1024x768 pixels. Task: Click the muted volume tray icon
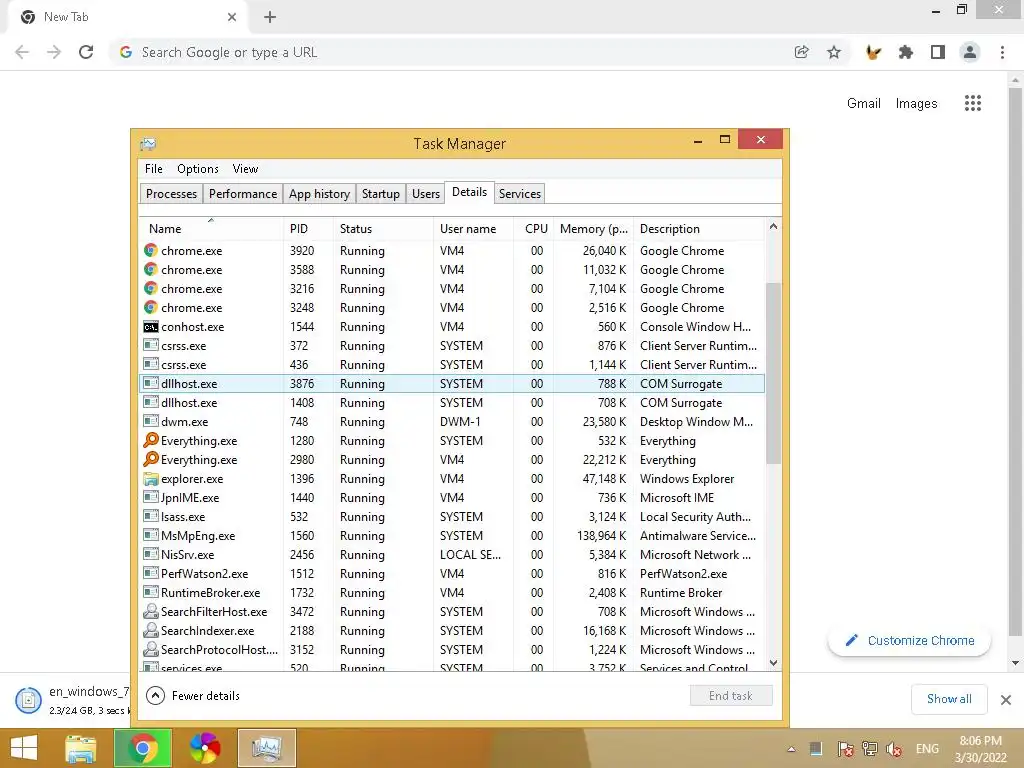(x=894, y=749)
